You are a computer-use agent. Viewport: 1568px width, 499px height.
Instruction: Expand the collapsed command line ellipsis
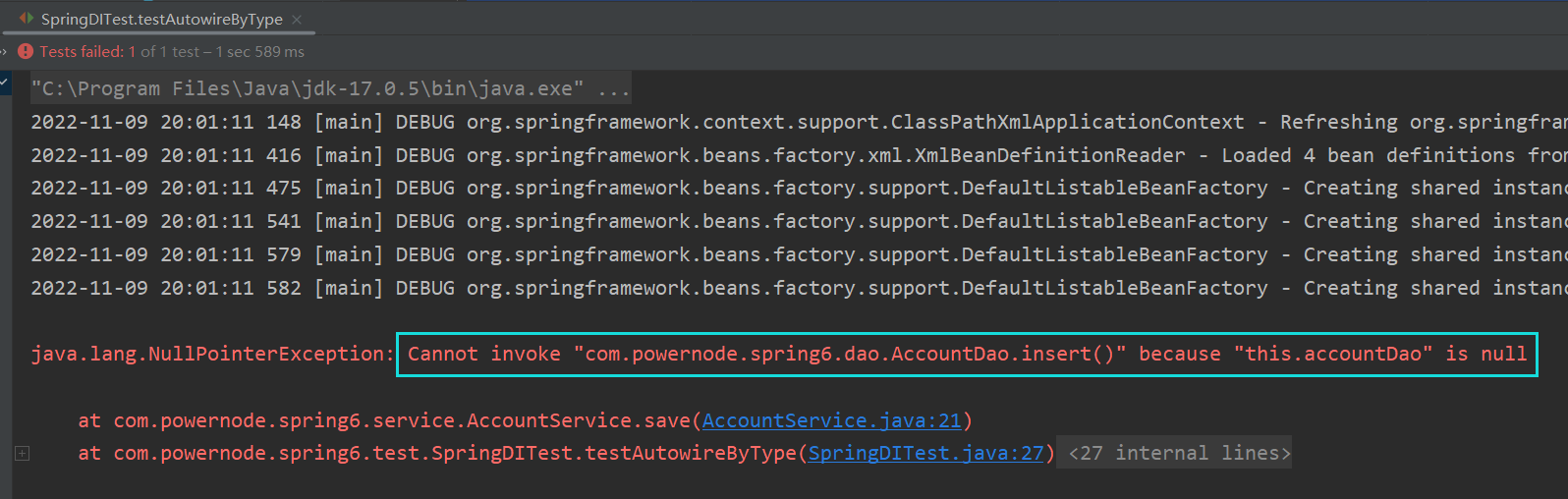click(x=614, y=89)
